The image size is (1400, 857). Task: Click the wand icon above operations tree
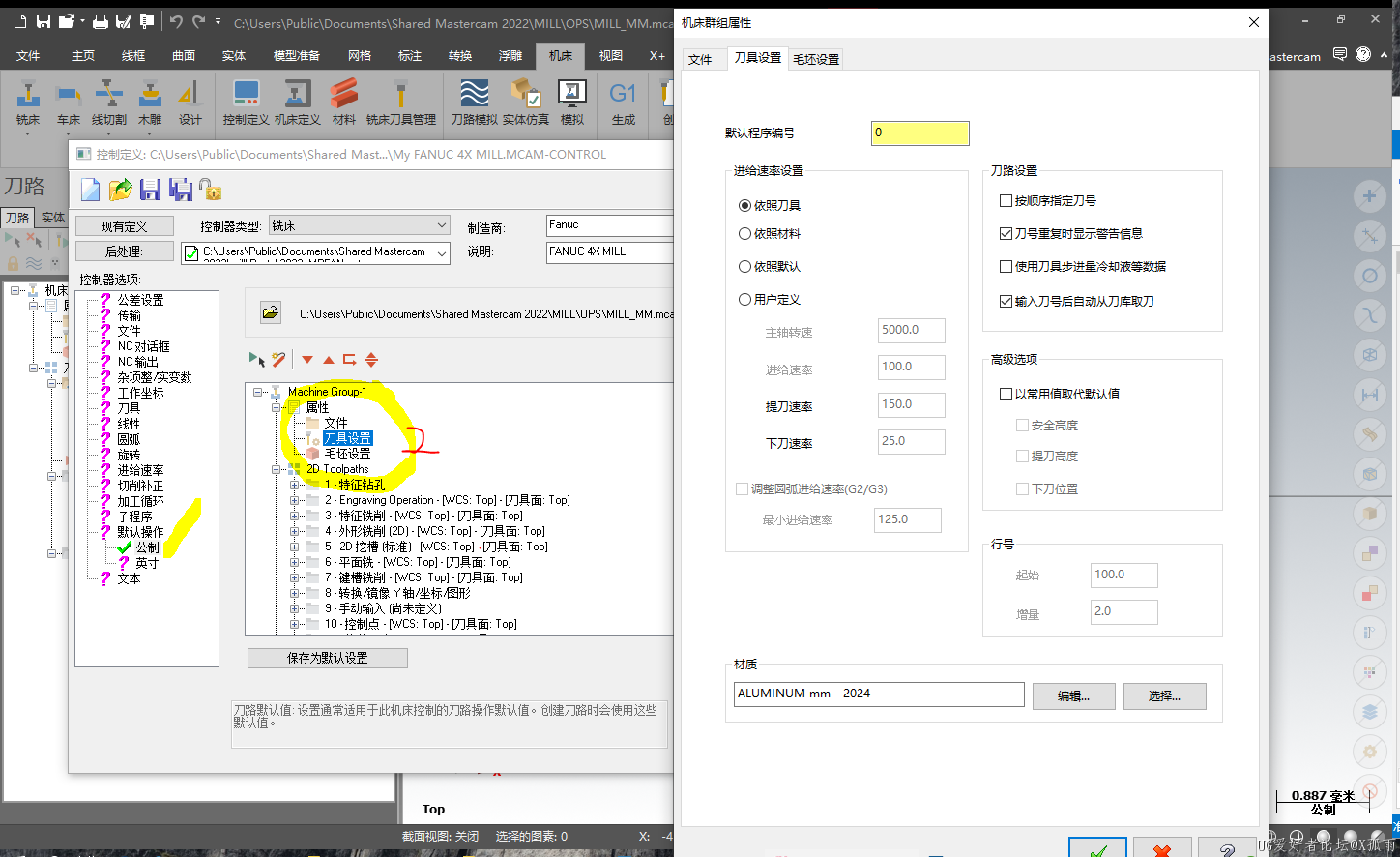(x=278, y=359)
